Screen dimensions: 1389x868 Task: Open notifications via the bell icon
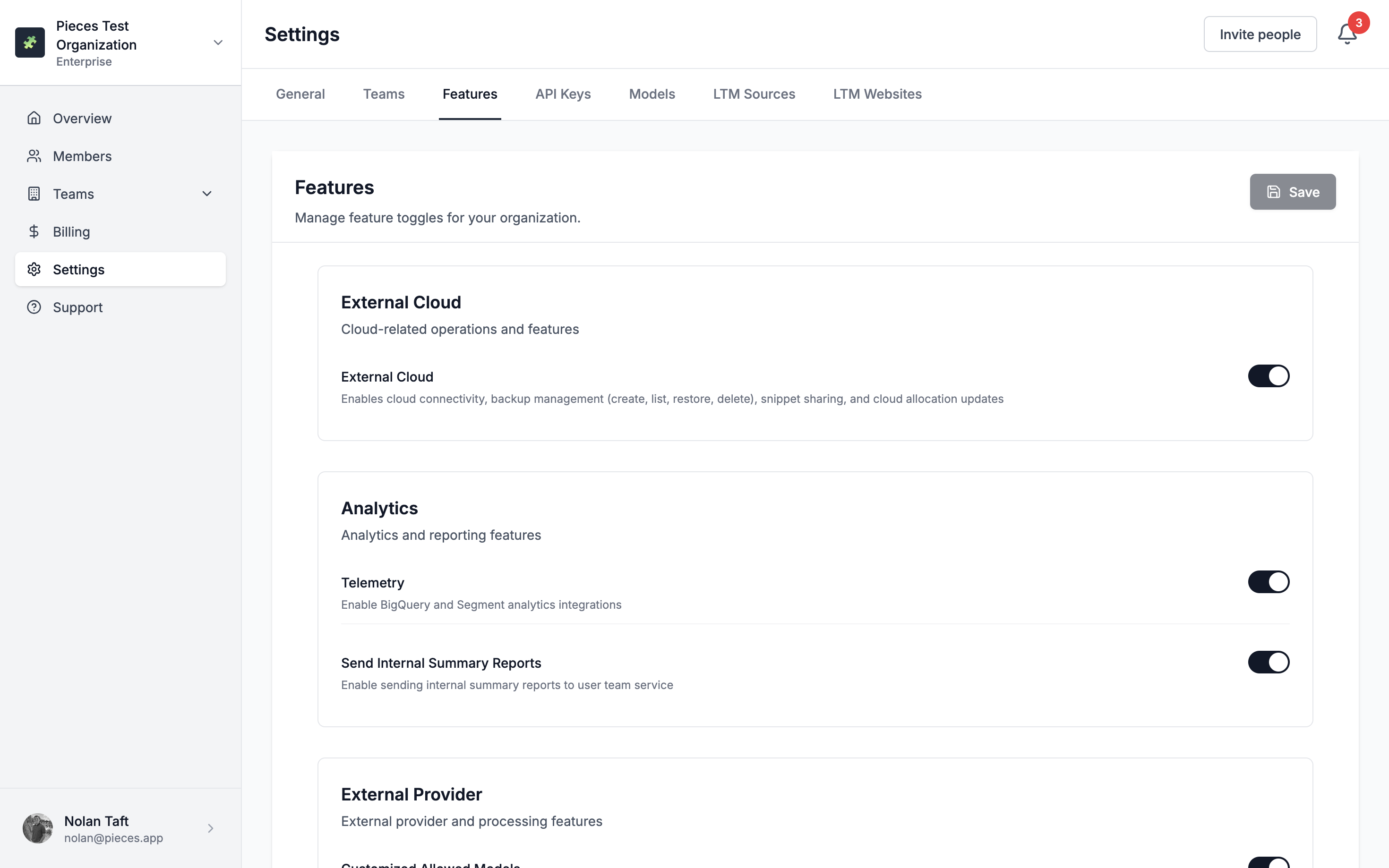pyautogui.click(x=1346, y=34)
